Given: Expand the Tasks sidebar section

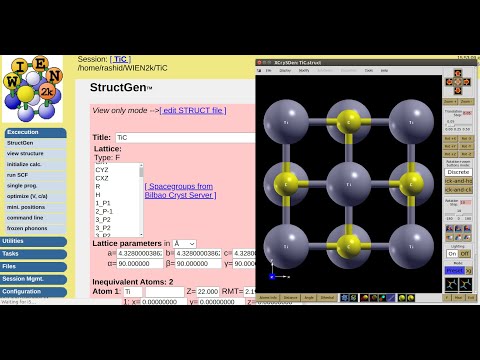Looking at the screenshot, I should tap(33, 254).
